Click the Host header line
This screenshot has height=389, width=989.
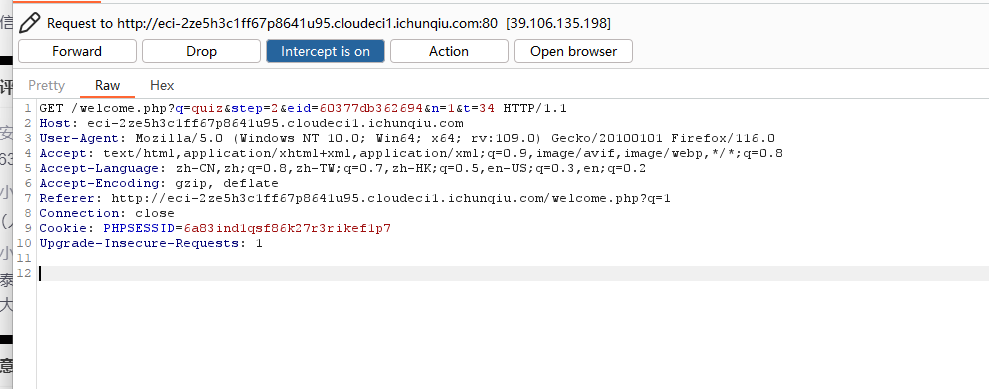251,123
